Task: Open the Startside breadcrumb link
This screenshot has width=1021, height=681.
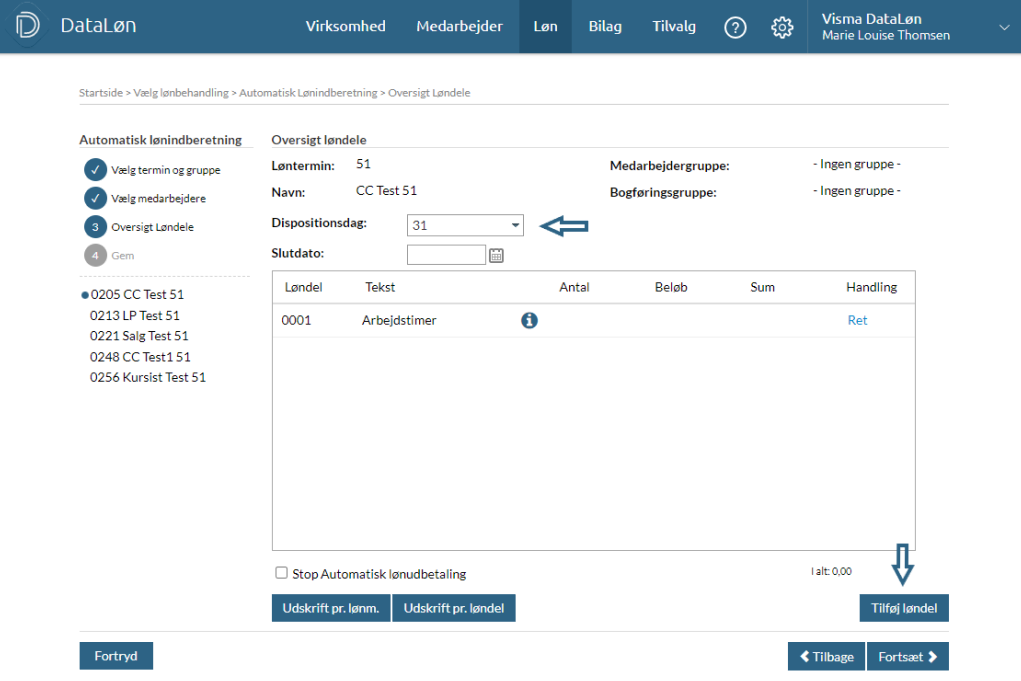Action: tap(101, 92)
